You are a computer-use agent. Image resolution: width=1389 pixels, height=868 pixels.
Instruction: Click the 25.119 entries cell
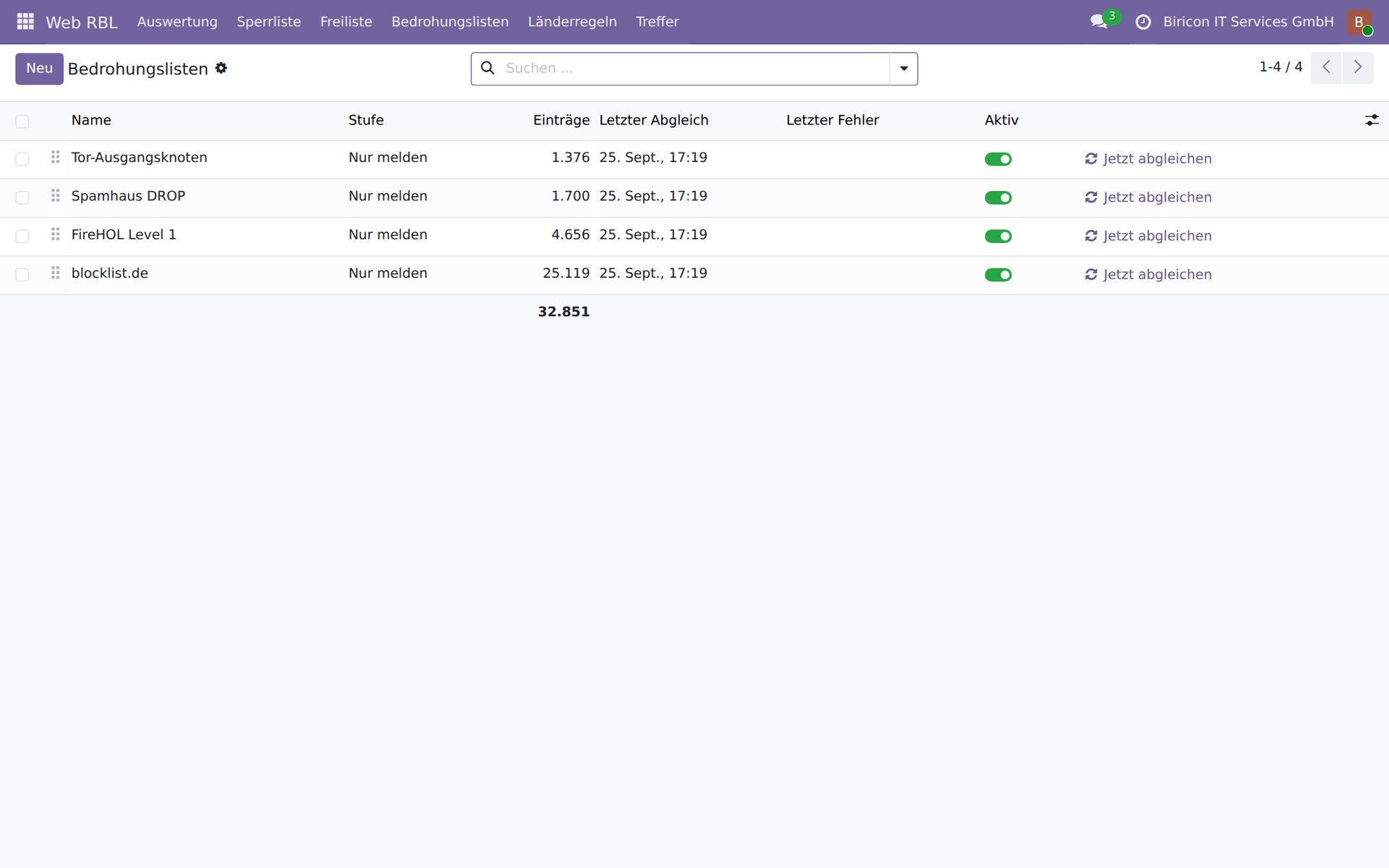[x=566, y=273]
